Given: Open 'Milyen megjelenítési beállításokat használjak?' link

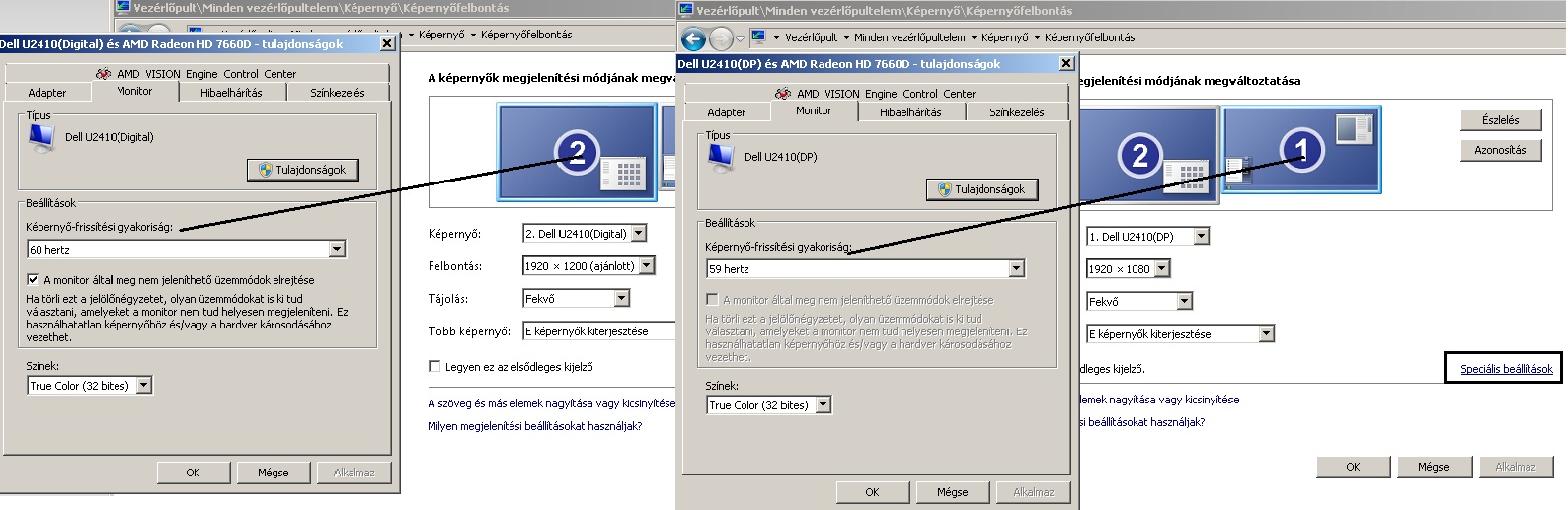Looking at the screenshot, I should point(534,426).
